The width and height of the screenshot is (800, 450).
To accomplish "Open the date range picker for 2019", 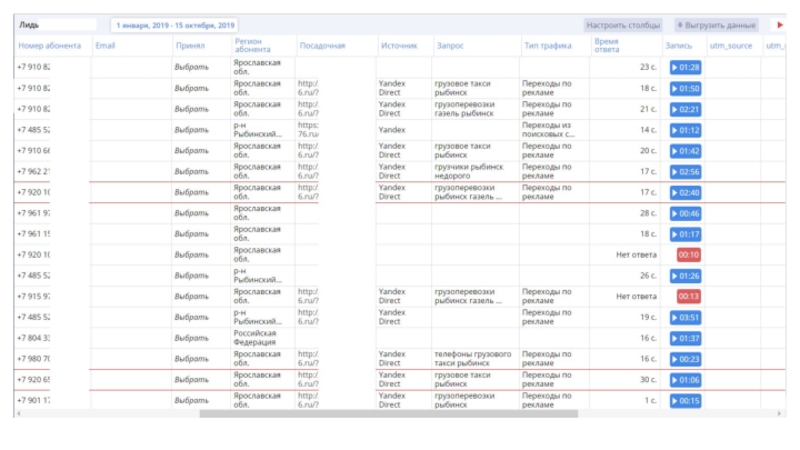I will point(176,25).
